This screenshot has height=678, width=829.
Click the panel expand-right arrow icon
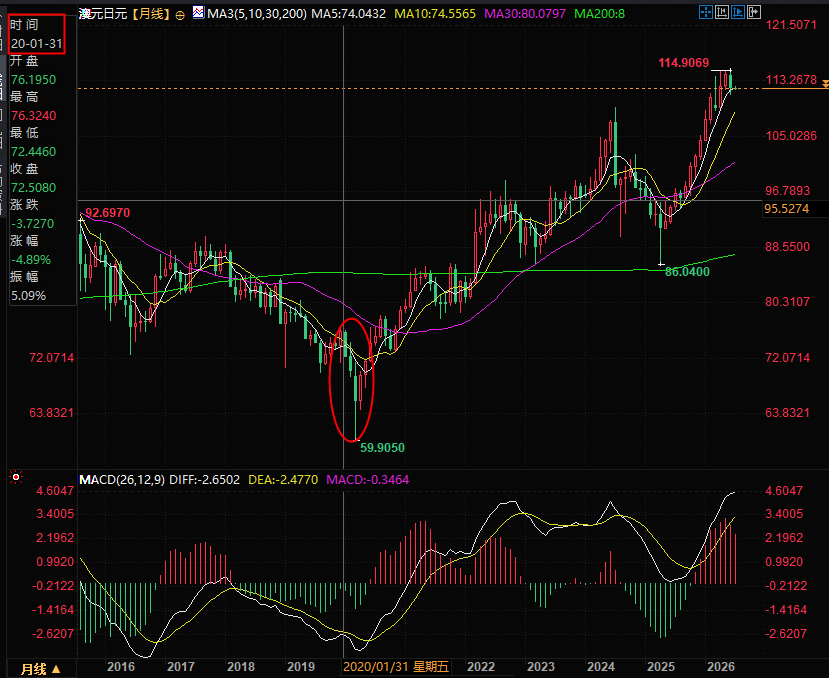753,12
